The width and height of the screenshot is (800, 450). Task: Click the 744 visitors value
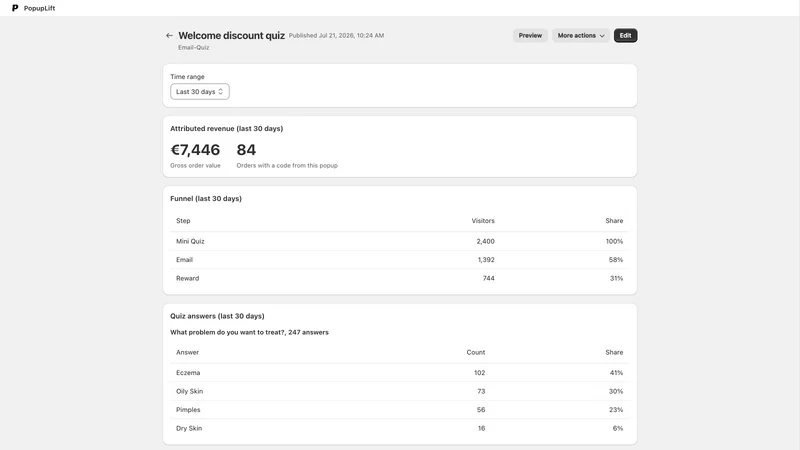pos(489,278)
